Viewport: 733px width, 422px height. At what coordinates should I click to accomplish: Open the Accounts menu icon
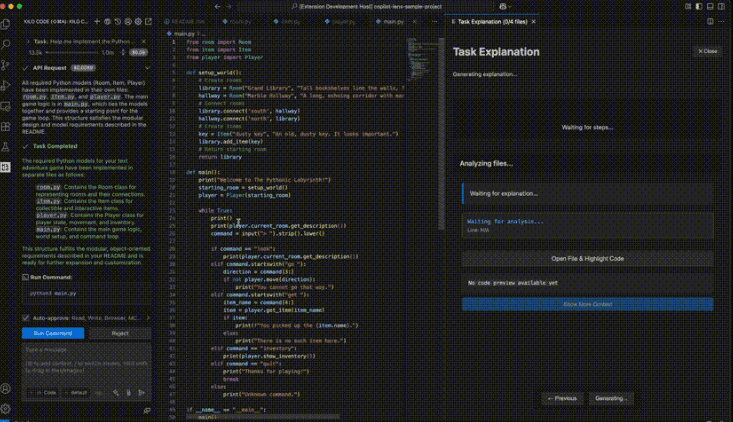pyautogui.click(x=6, y=388)
